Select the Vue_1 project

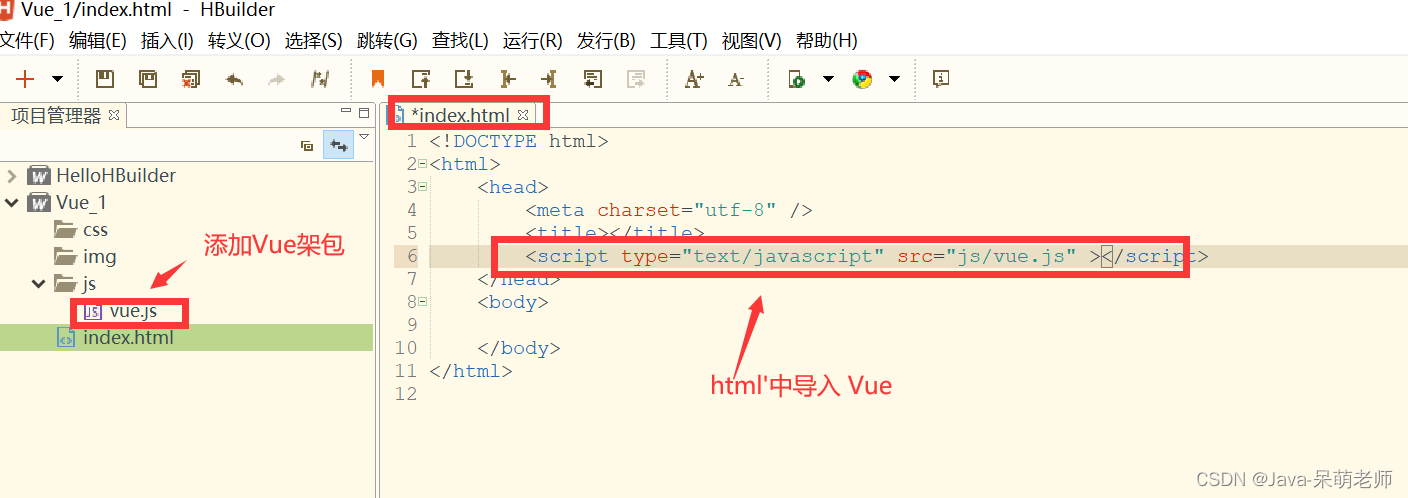click(81, 203)
